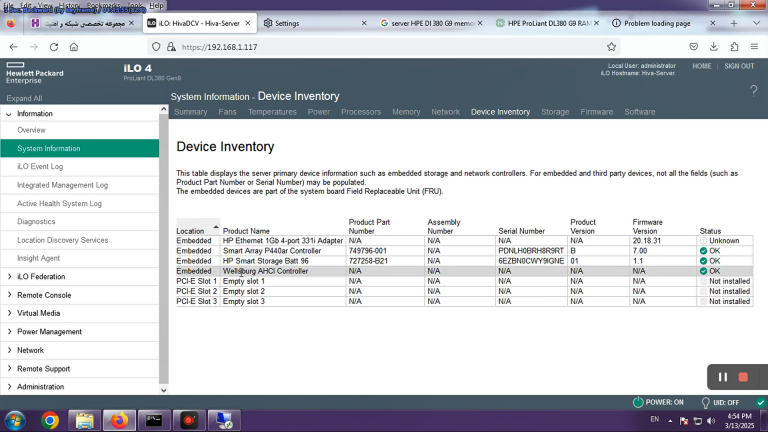Expand the Virtual Media section

[9, 313]
